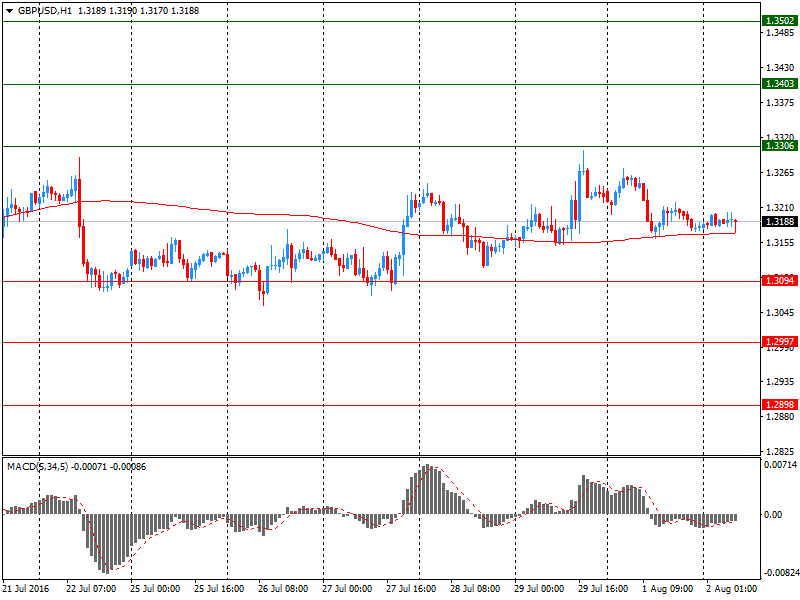Click the 1.3306 green resistance price label
This screenshot has height=600, width=800.
[x=780, y=146]
